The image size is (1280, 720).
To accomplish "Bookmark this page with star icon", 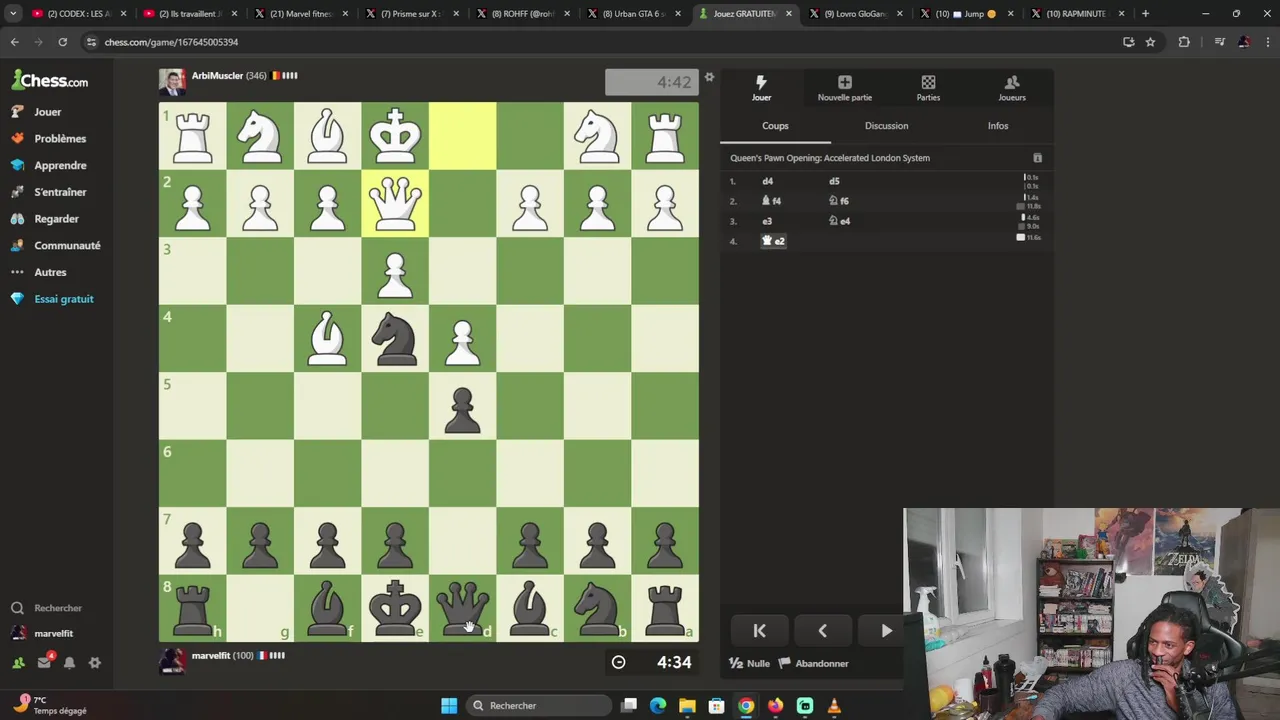I will pos(1150,42).
